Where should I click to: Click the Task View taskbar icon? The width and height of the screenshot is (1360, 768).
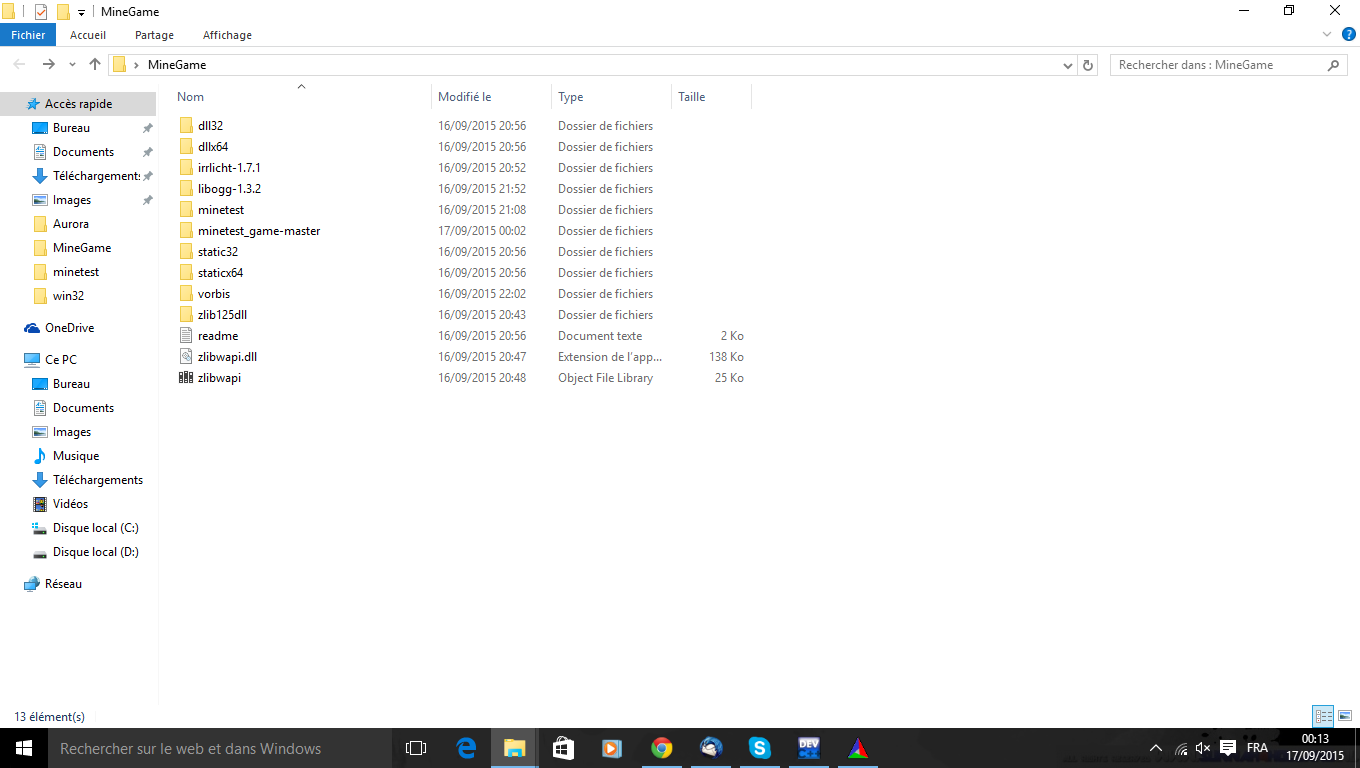point(416,748)
